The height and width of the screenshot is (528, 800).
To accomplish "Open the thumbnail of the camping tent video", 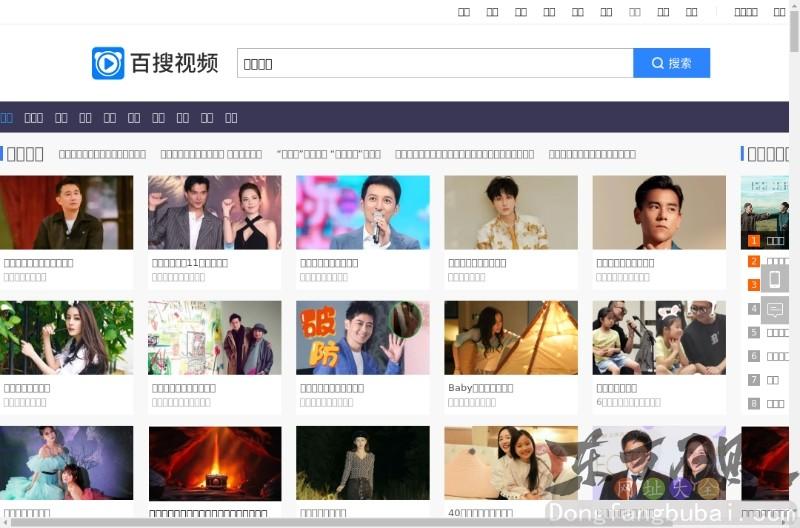I will [x=510, y=338].
